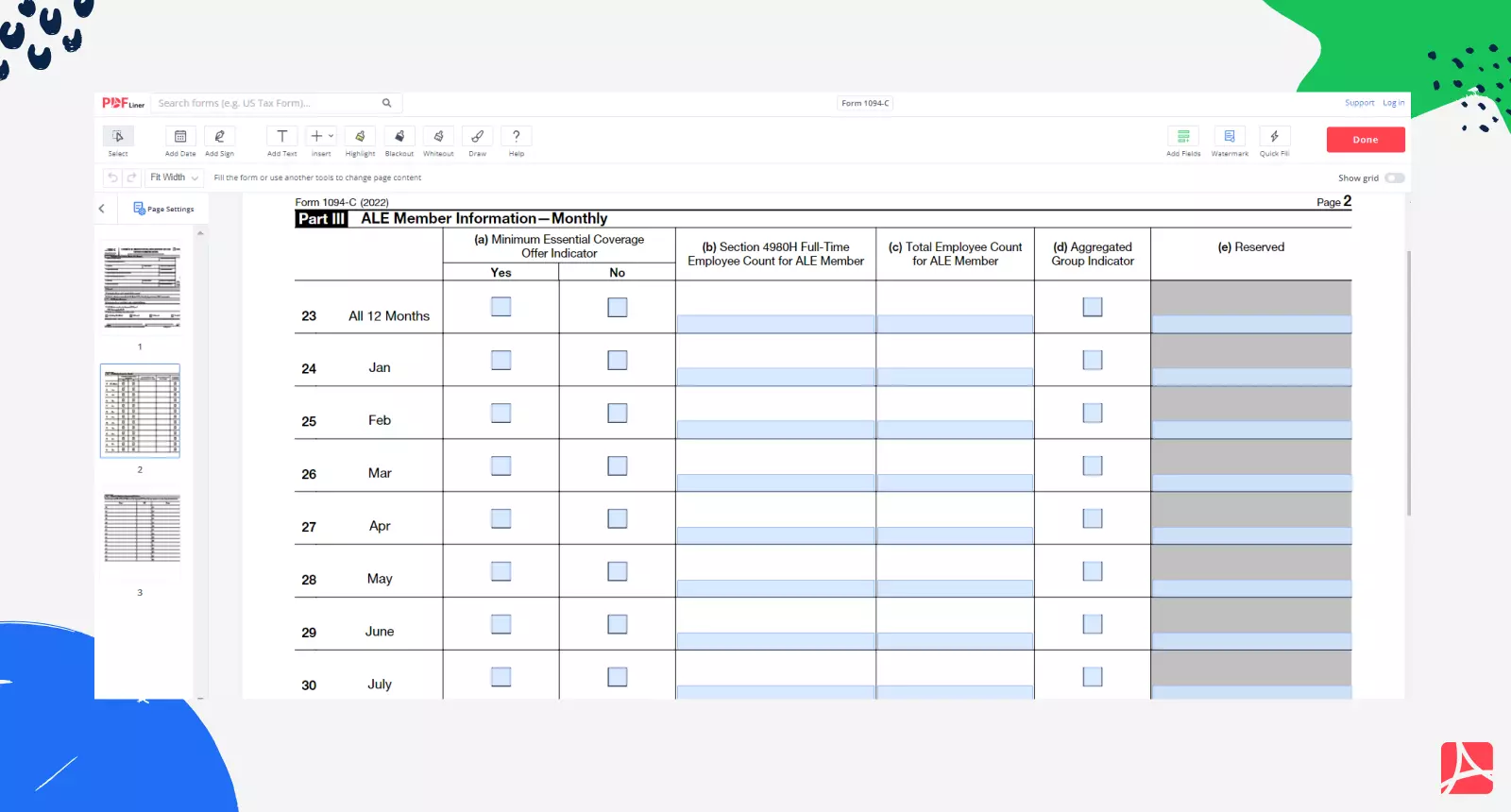The width and height of the screenshot is (1511, 812).
Task: Open page 3 thumbnail
Action: (x=141, y=527)
